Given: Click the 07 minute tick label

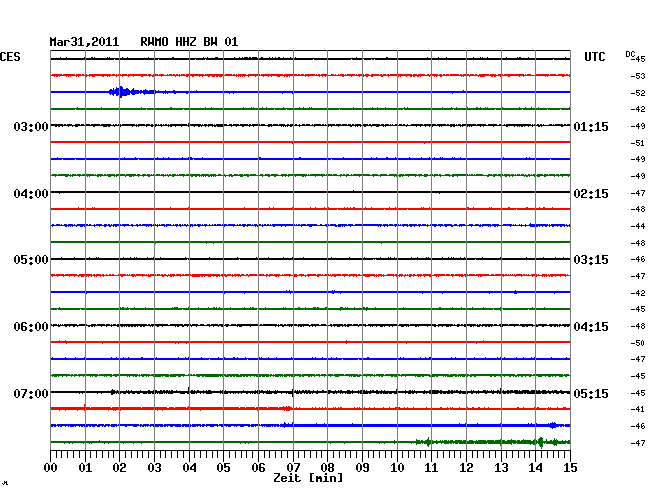Looking at the screenshot, I should click(x=293, y=468).
